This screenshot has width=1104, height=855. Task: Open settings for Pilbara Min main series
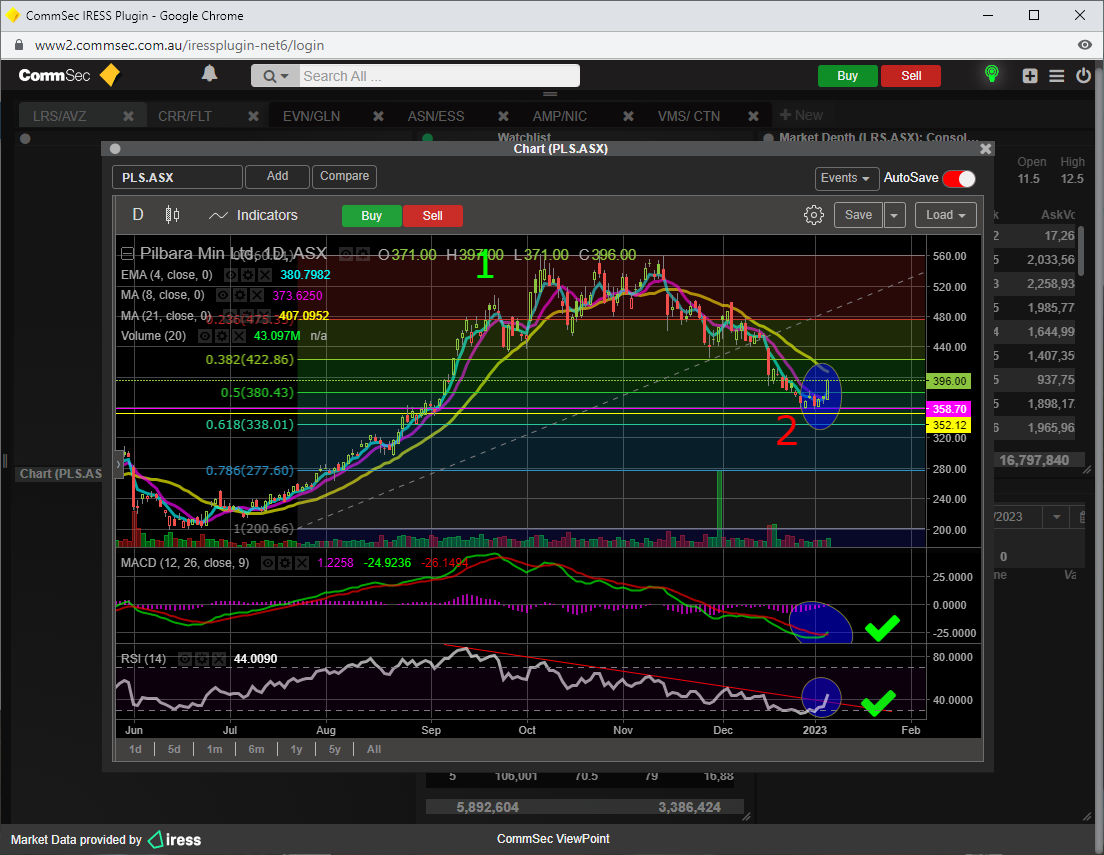363,254
